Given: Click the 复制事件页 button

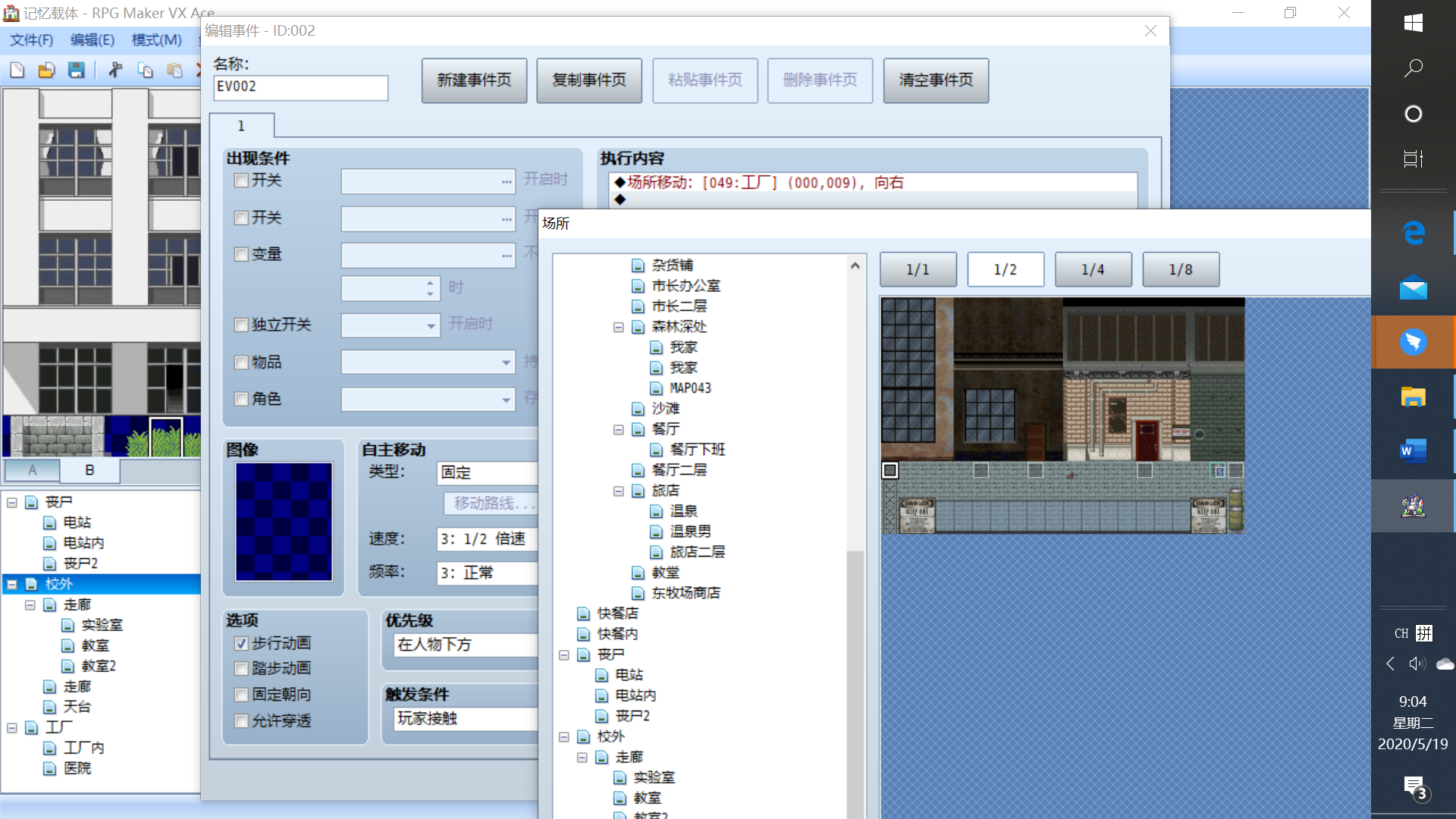Looking at the screenshot, I should [589, 80].
